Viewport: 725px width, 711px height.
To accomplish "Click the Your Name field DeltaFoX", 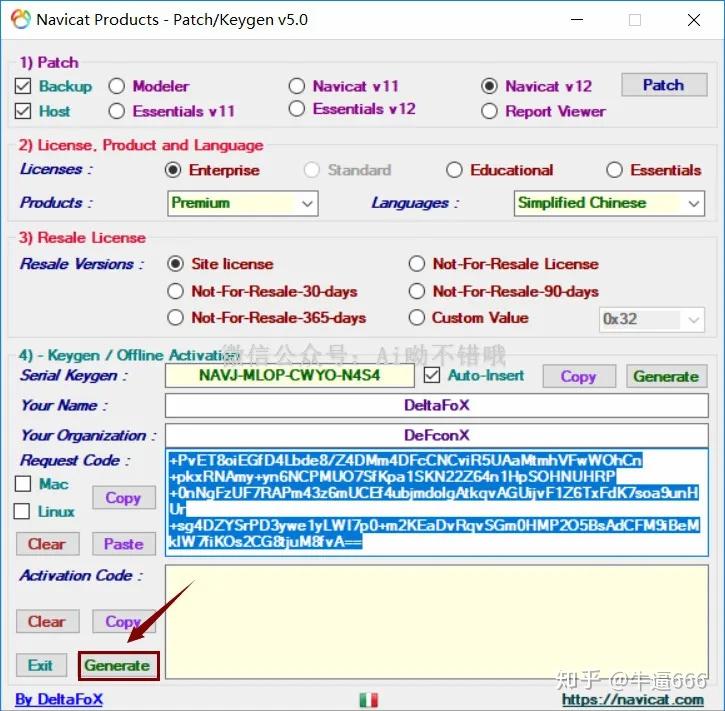I will pyautogui.click(x=436, y=405).
